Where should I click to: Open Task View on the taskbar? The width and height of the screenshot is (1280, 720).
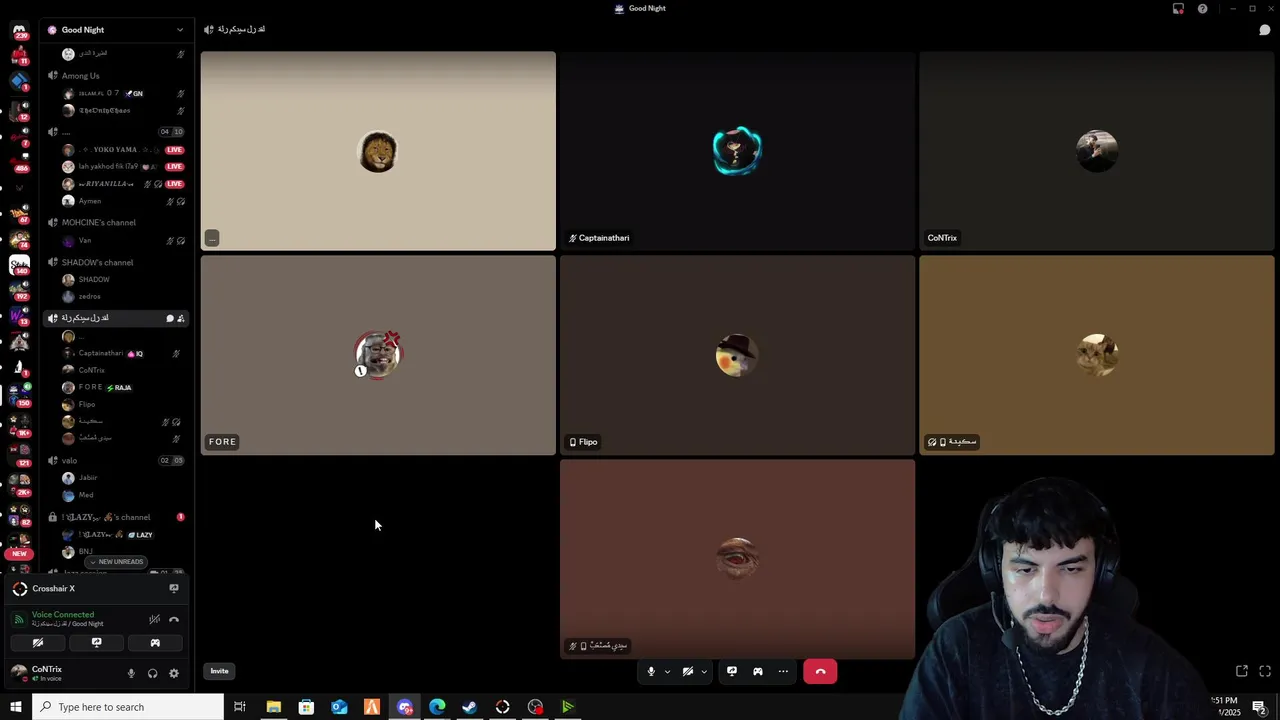tap(240, 707)
